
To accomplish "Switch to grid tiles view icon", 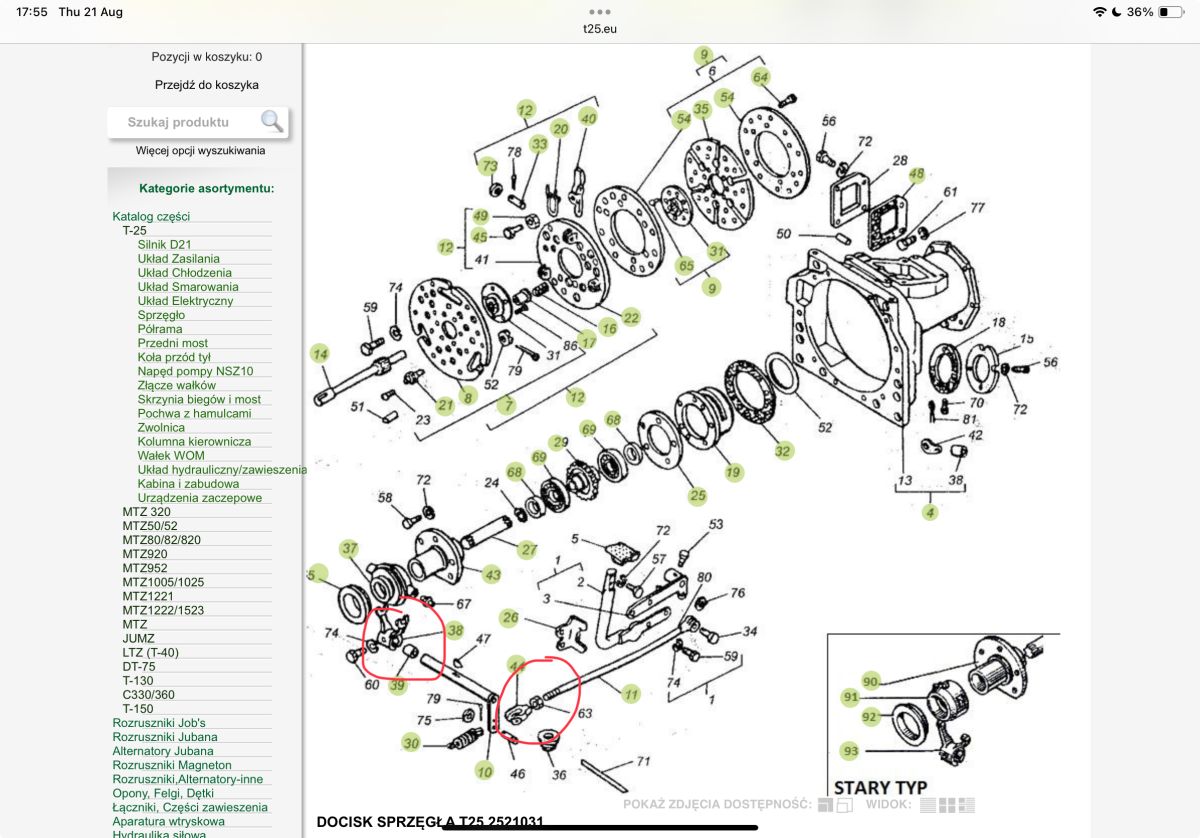I will pos(947,805).
